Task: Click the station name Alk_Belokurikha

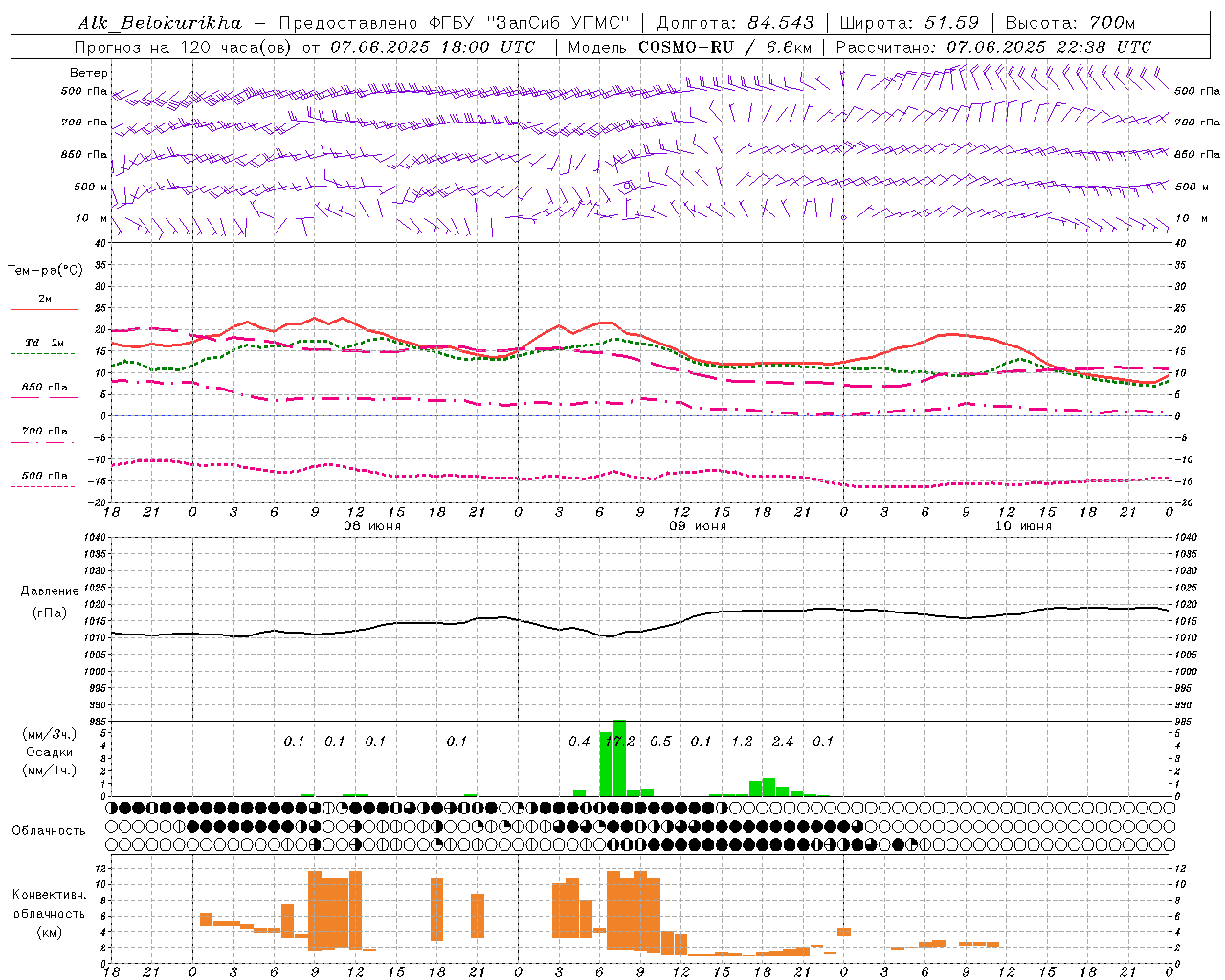Action: tap(160, 23)
